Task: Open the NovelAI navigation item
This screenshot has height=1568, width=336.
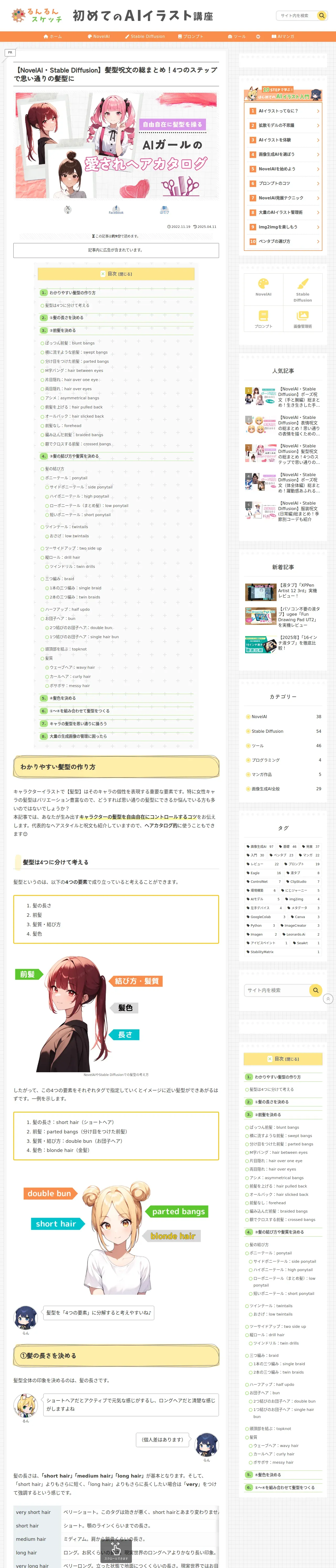Action: click(99, 37)
